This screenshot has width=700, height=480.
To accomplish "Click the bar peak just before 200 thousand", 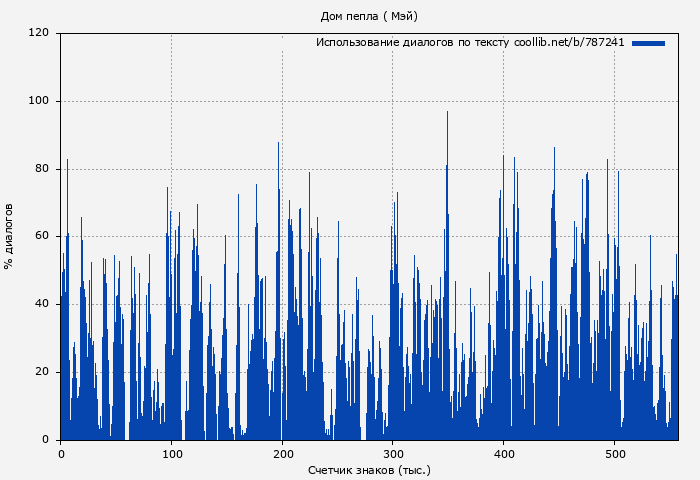I will pos(278,145).
